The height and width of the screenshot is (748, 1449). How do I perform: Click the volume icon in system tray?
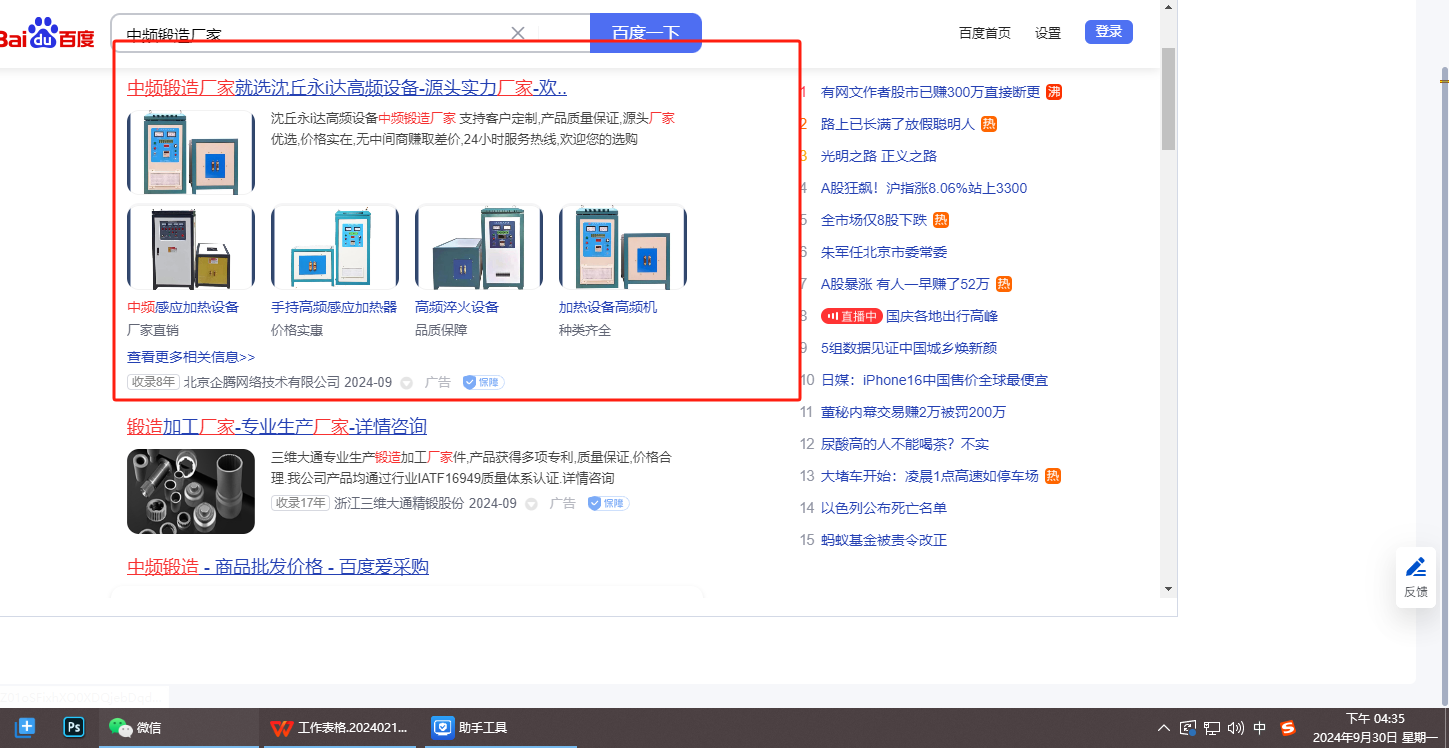point(1235,727)
